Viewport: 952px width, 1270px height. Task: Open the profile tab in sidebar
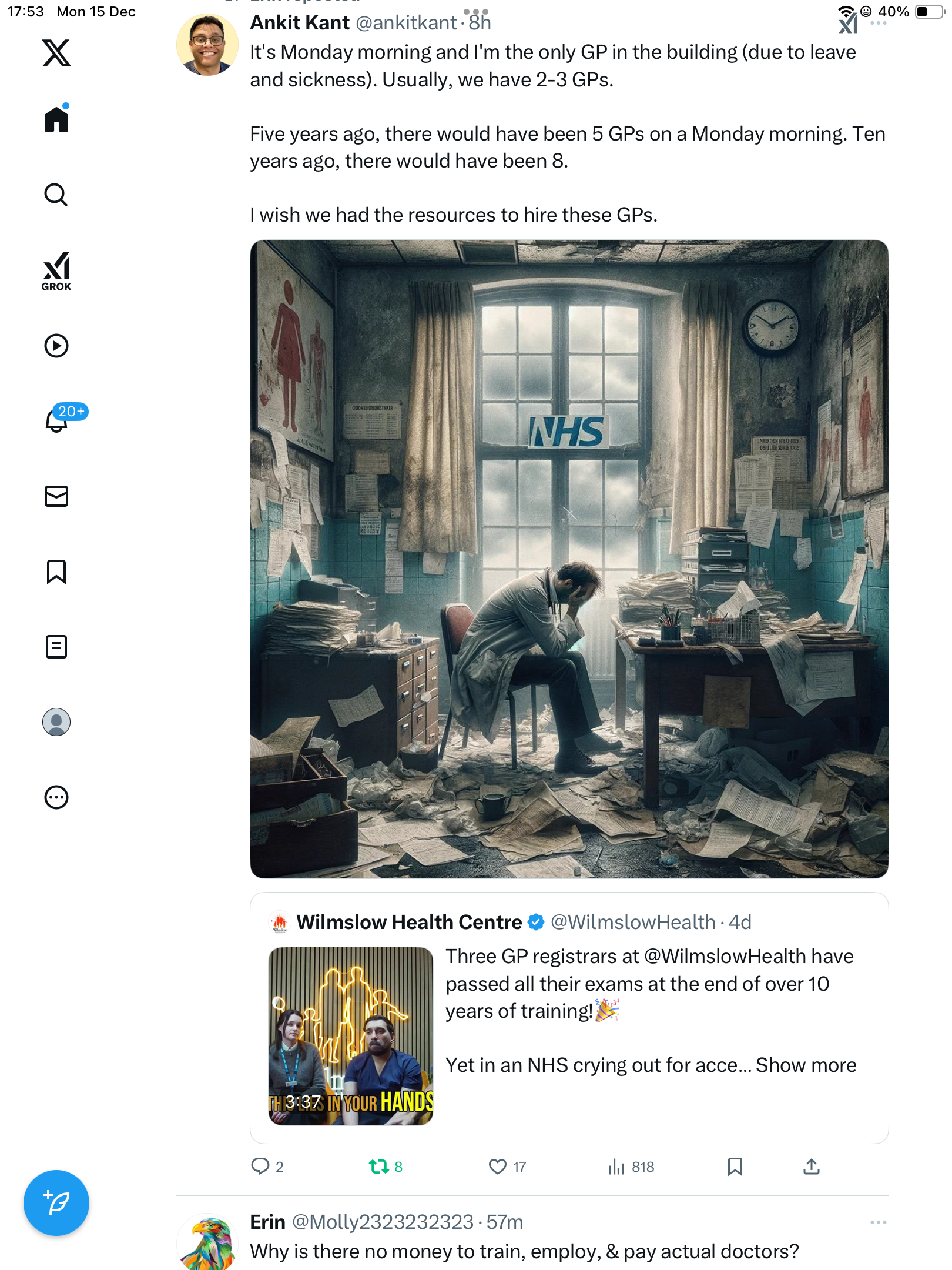point(56,722)
